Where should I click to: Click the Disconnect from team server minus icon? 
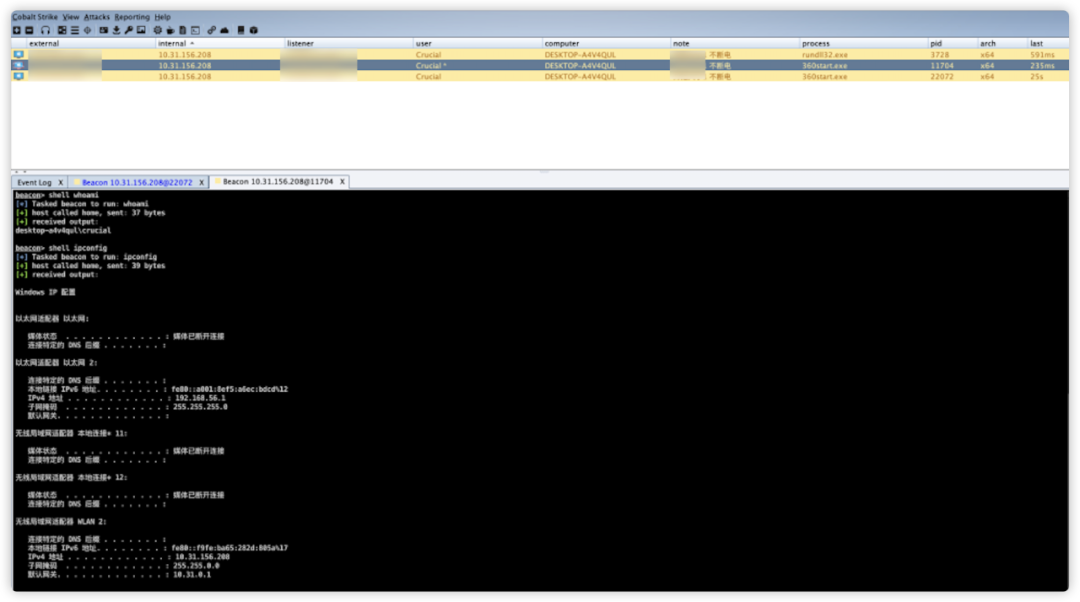coord(30,30)
